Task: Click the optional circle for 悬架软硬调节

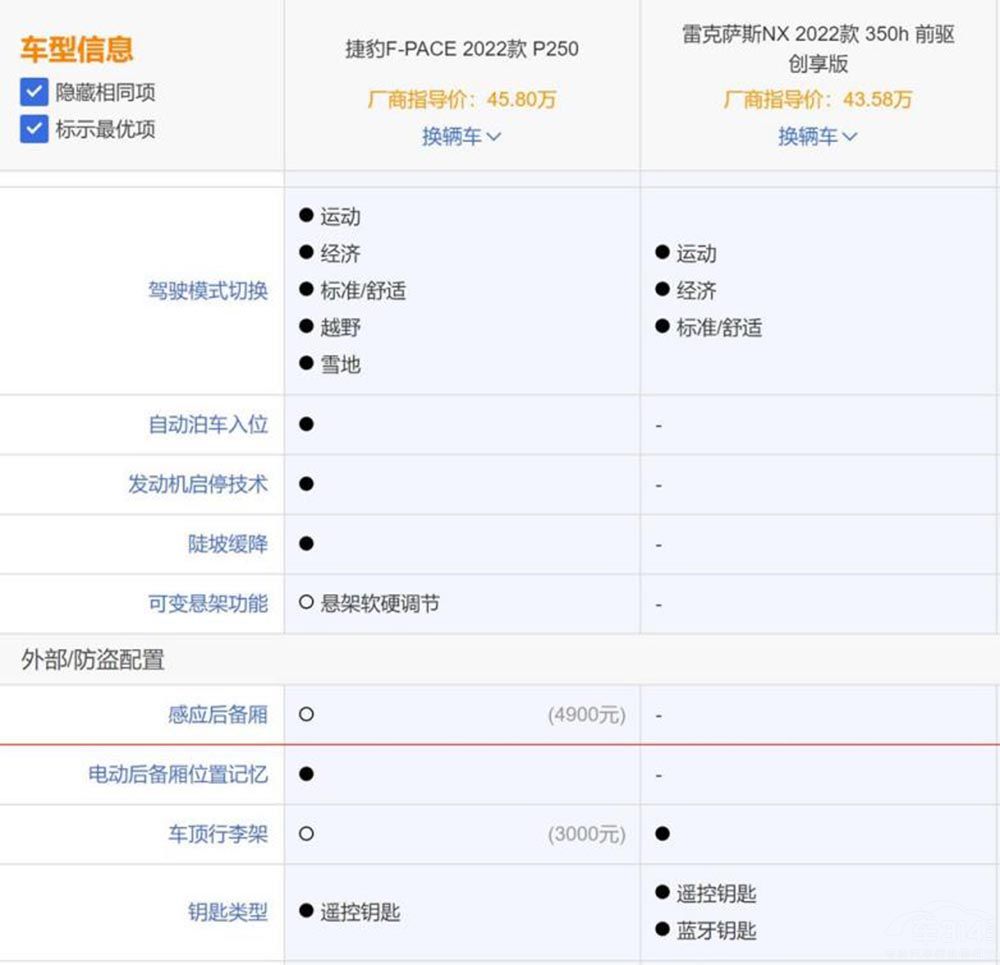Action: (305, 604)
